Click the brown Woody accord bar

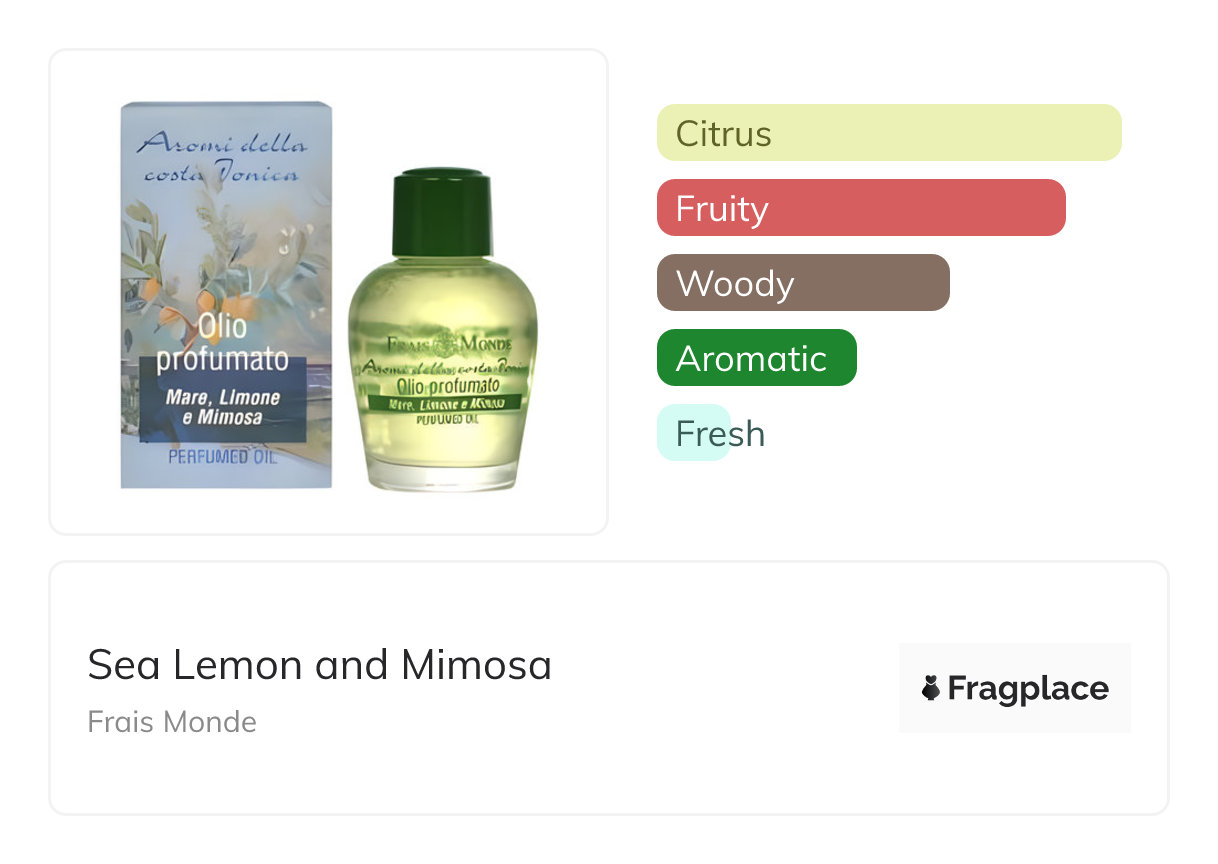tap(802, 283)
